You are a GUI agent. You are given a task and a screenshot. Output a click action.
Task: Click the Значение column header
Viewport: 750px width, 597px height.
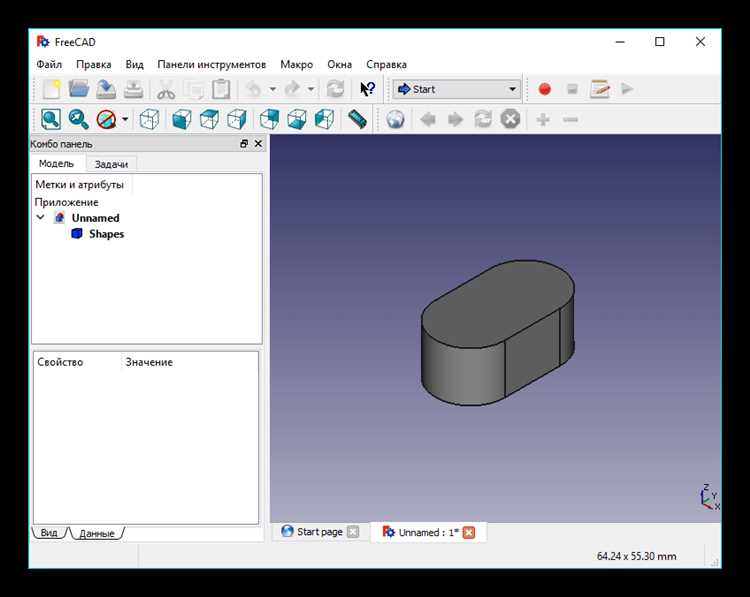[x=149, y=362]
